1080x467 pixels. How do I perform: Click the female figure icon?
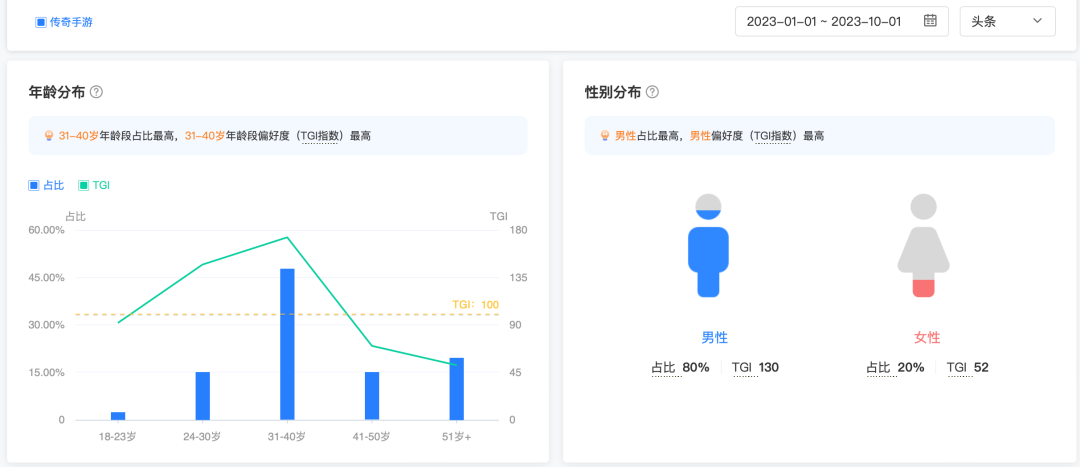[x=923, y=246]
